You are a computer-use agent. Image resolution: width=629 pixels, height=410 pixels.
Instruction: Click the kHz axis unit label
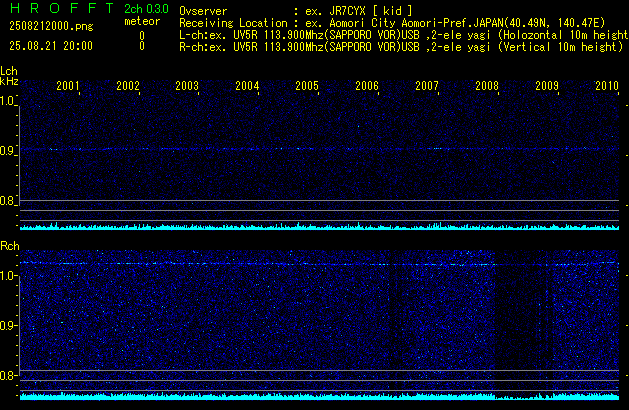9,81
